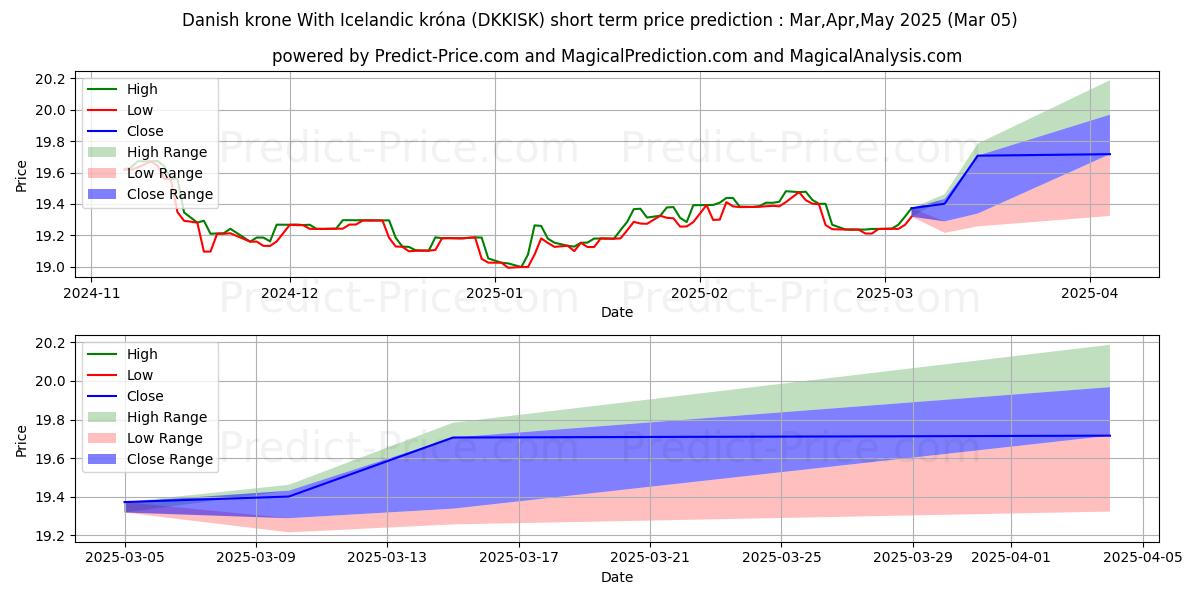1200x600 pixels.
Task: Click the 19.2 tick on bottom chart y-axis
Action: click(x=50, y=536)
